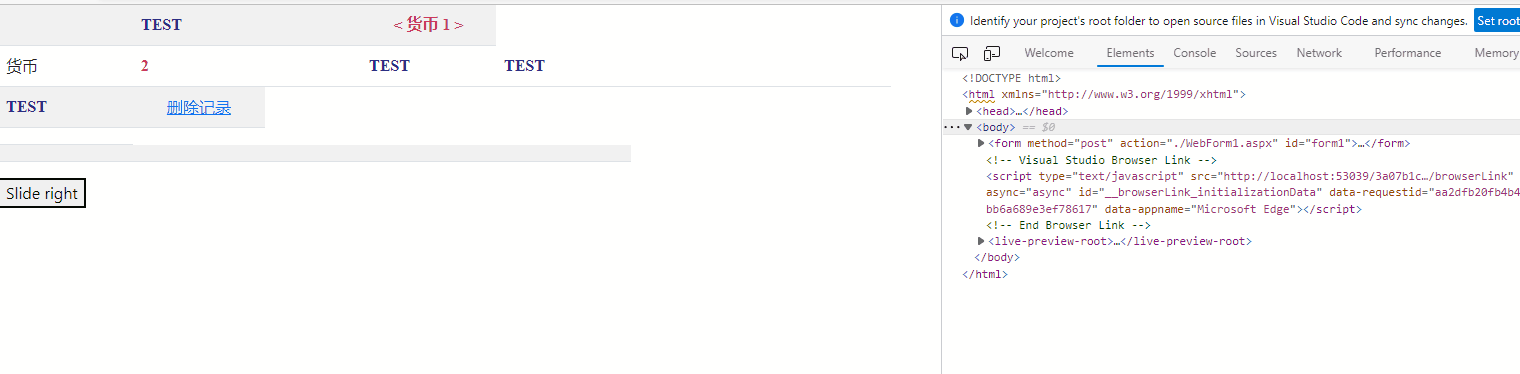Click the 删除记录 link
This screenshot has height=374, width=1520.
(x=199, y=108)
